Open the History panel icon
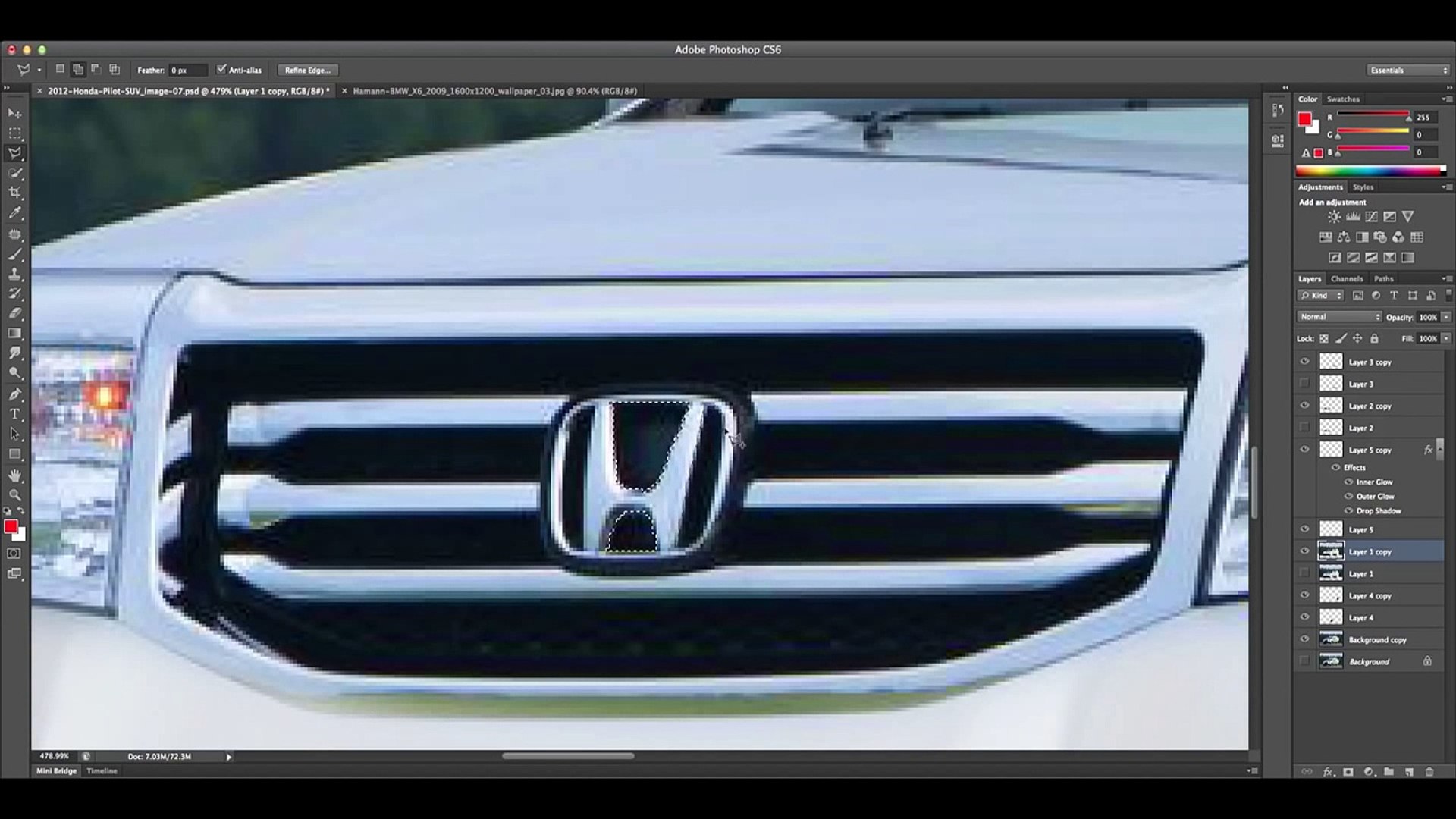Image resolution: width=1456 pixels, height=819 pixels. tap(1278, 111)
